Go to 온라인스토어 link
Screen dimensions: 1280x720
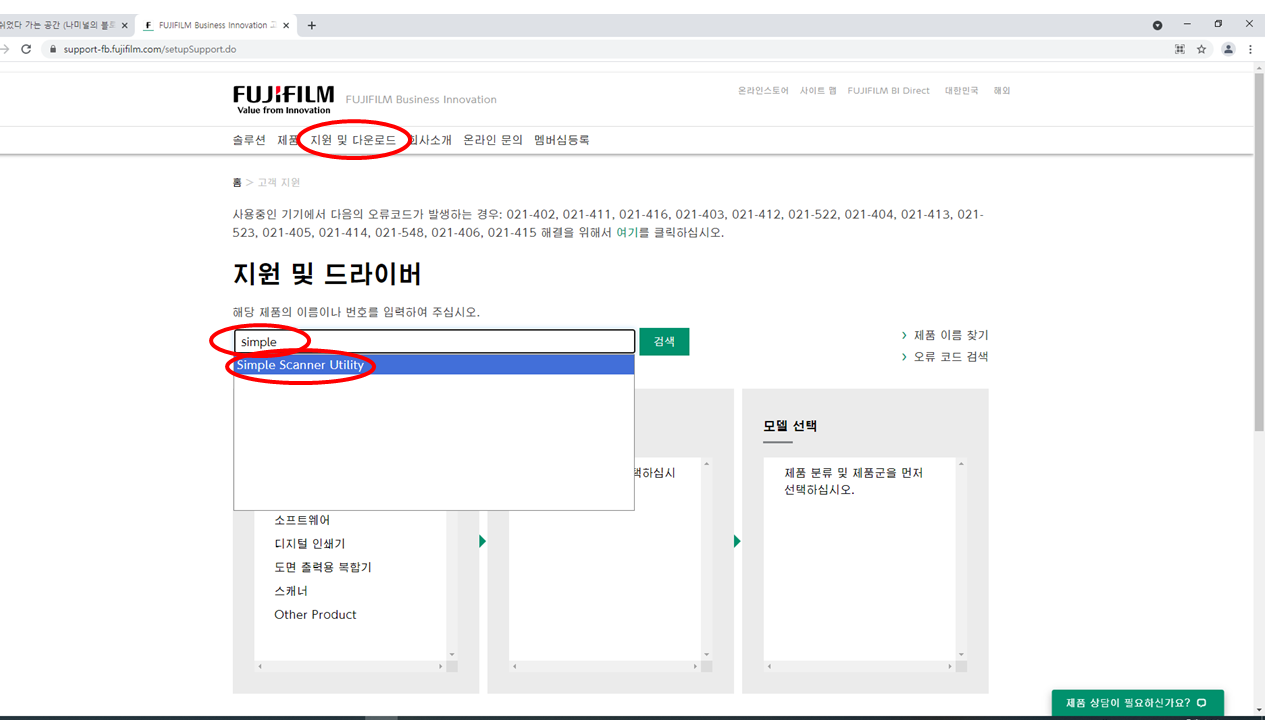click(x=763, y=91)
